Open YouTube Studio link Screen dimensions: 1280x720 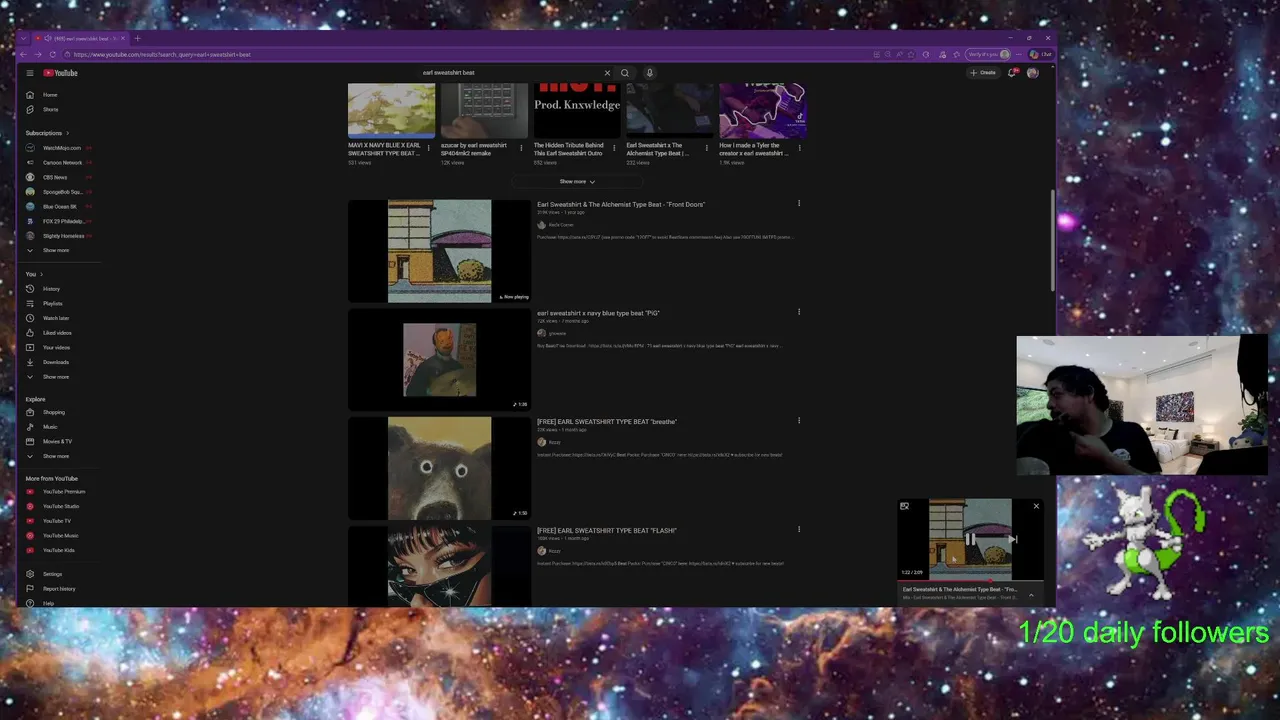click(x=60, y=506)
